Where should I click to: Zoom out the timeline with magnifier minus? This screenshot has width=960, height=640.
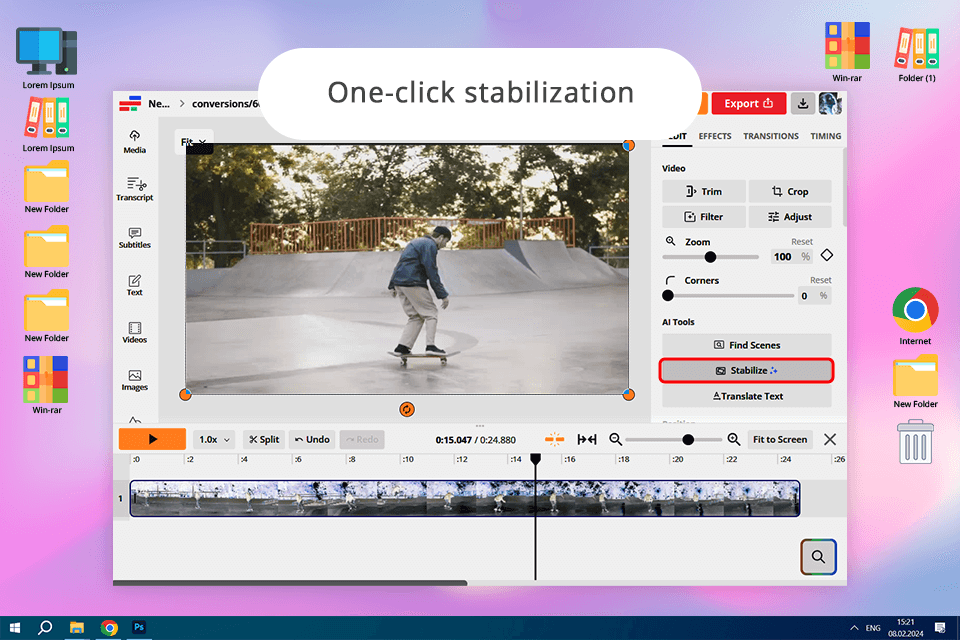(x=615, y=439)
